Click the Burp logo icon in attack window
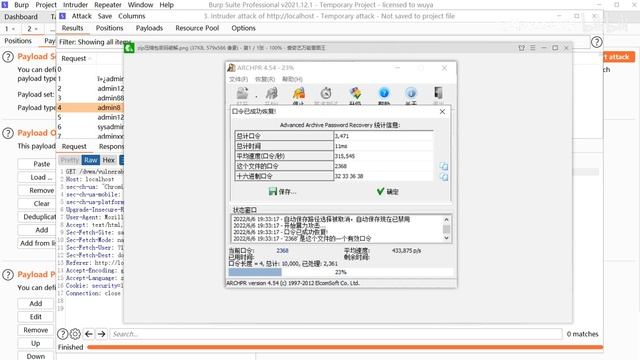640x360 pixels. click(62, 16)
